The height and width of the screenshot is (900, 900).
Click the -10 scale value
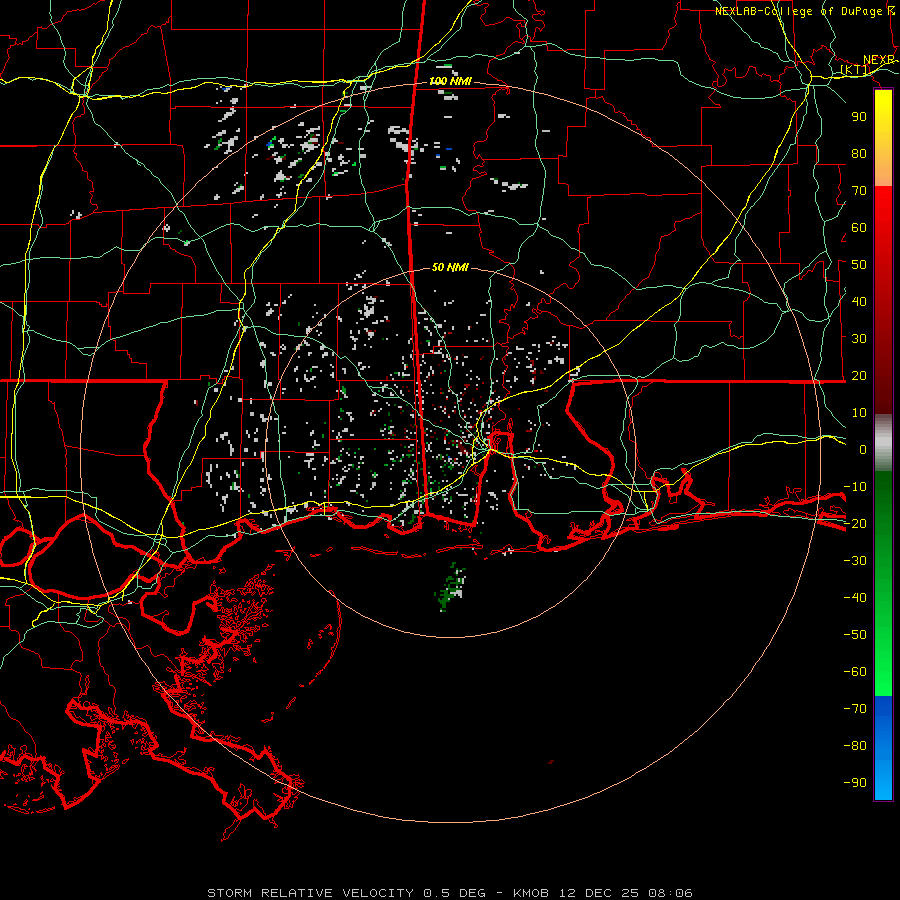855,487
